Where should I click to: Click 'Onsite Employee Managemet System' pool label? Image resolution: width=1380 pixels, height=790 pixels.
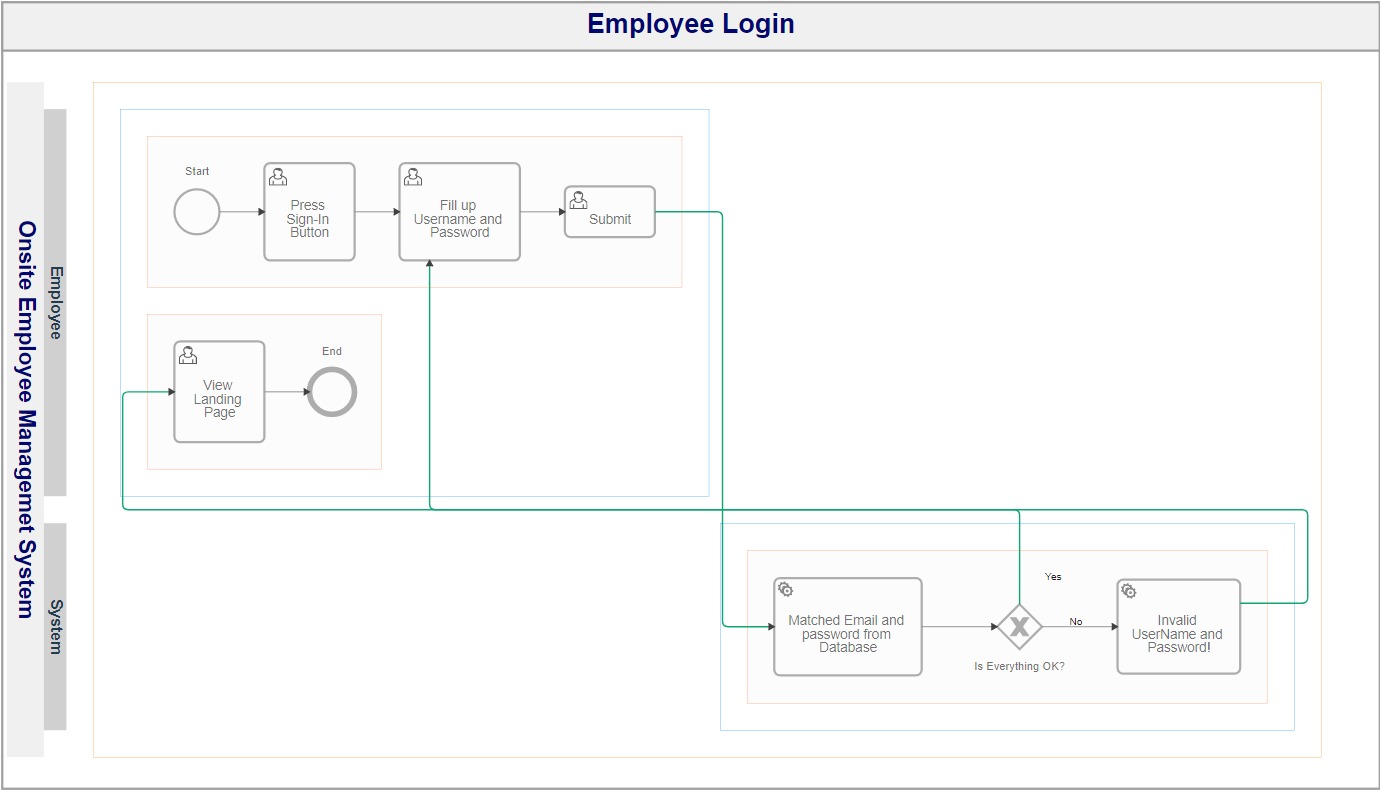click(x=27, y=419)
